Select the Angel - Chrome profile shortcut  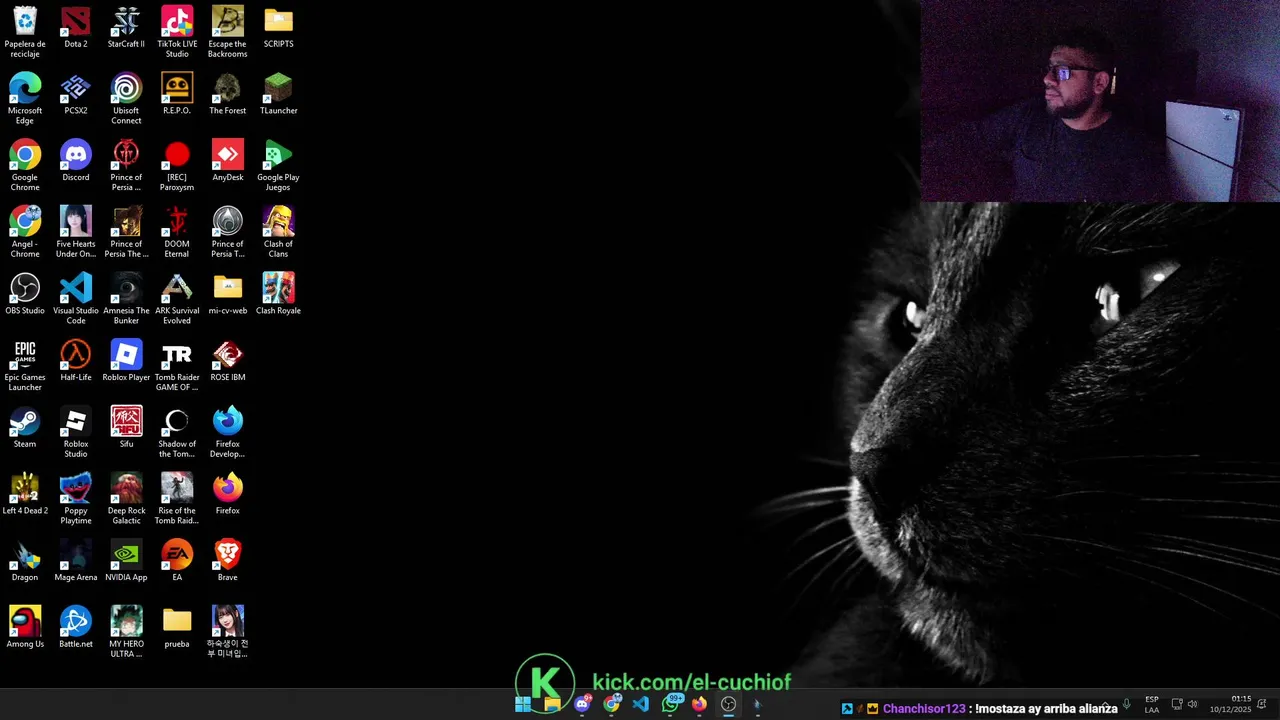pyautogui.click(x=25, y=232)
